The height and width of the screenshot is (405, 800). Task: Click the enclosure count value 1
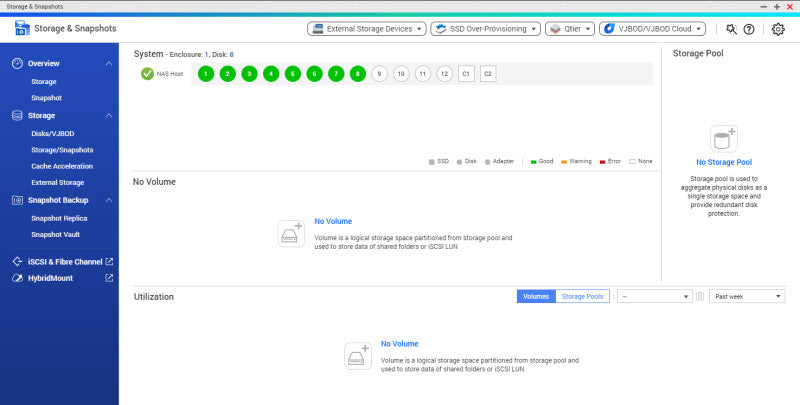point(207,55)
